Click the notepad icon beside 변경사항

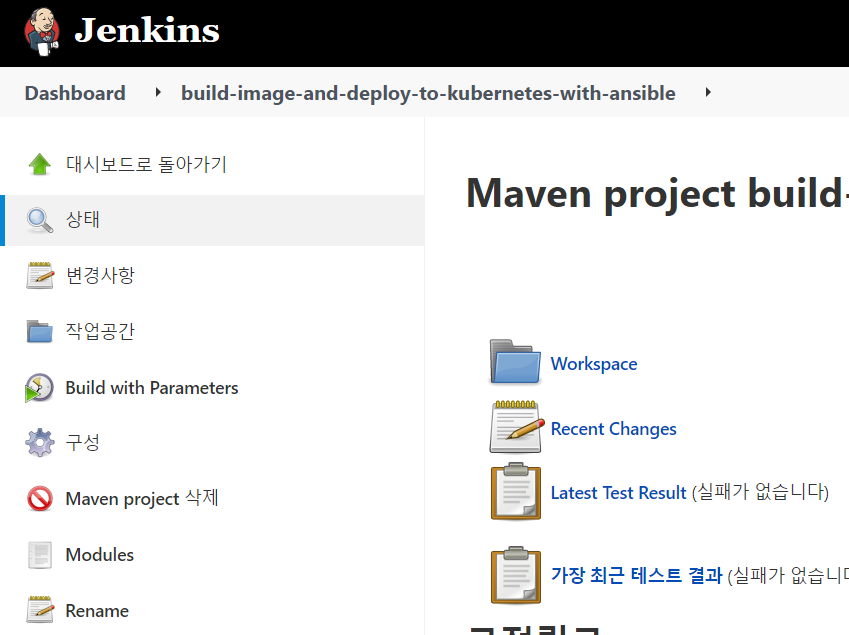40,276
